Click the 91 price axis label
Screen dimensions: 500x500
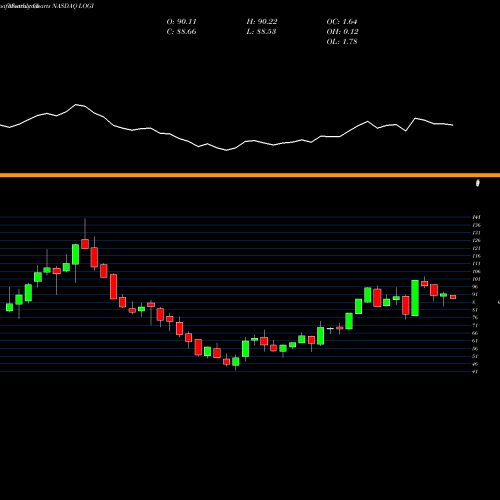(x=475, y=294)
